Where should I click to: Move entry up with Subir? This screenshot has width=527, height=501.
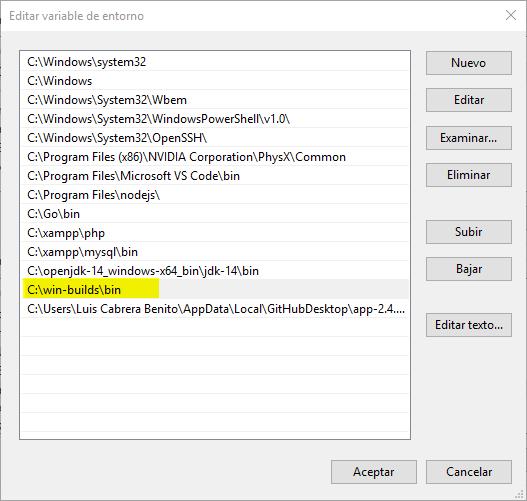[469, 232]
